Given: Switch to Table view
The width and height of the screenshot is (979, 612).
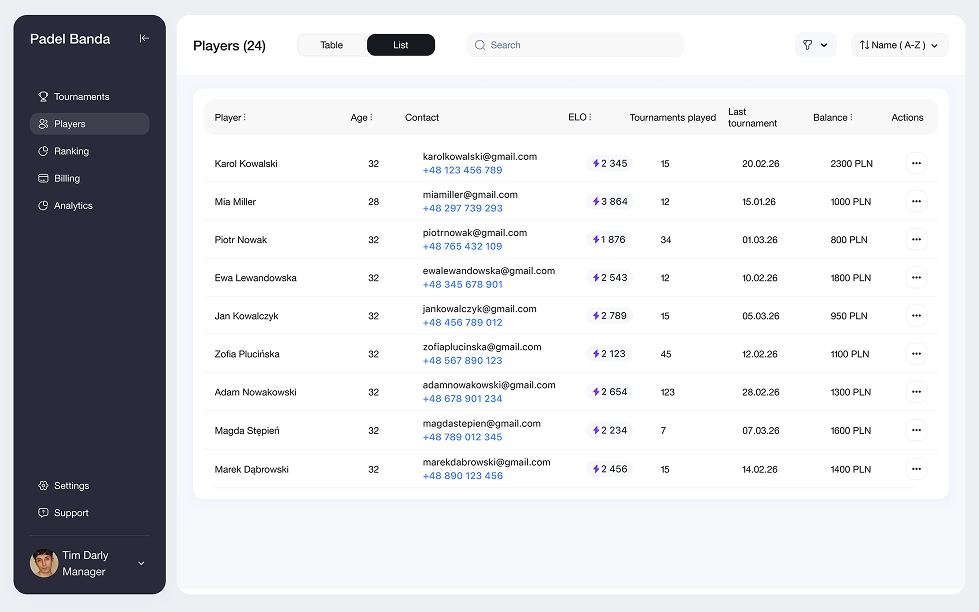Looking at the screenshot, I should pyautogui.click(x=332, y=45).
